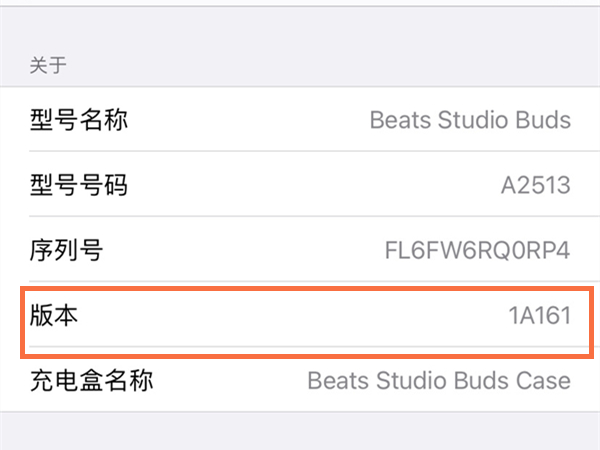Tap the 型号号码 label
Image resolution: width=600 pixels, height=450 pixels.
tap(79, 185)
